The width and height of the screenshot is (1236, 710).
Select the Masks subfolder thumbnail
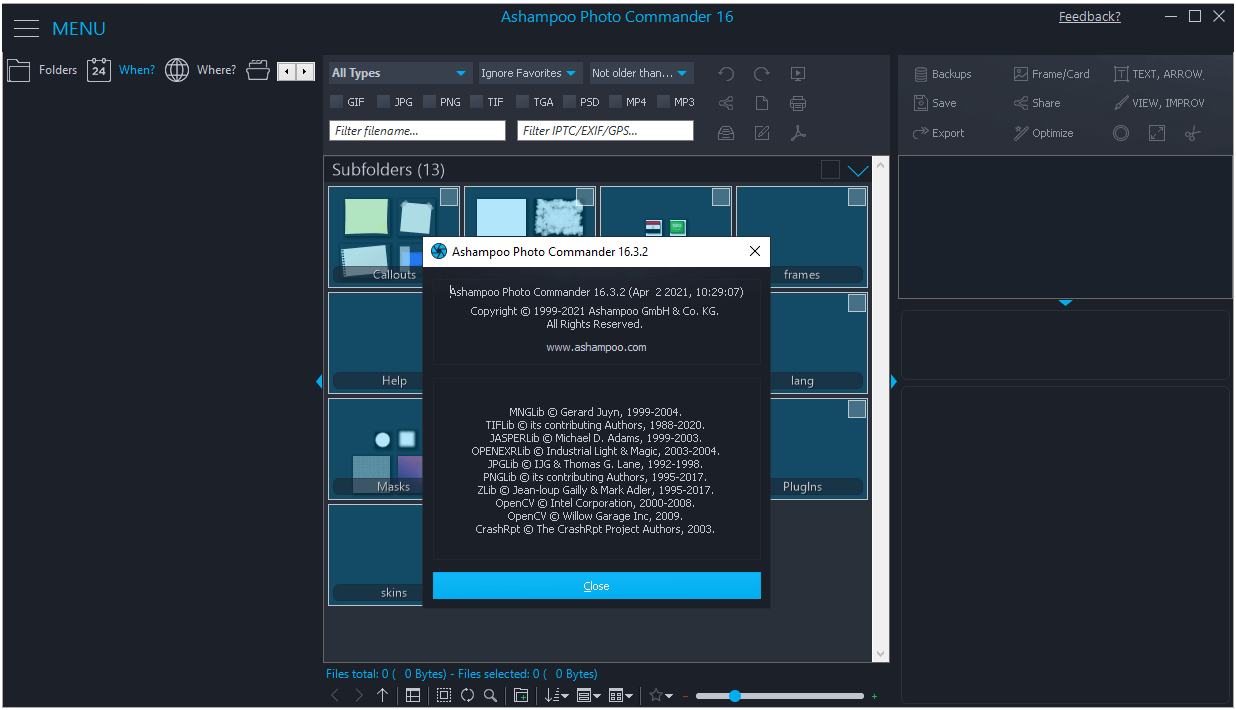(x=376, y=449)
